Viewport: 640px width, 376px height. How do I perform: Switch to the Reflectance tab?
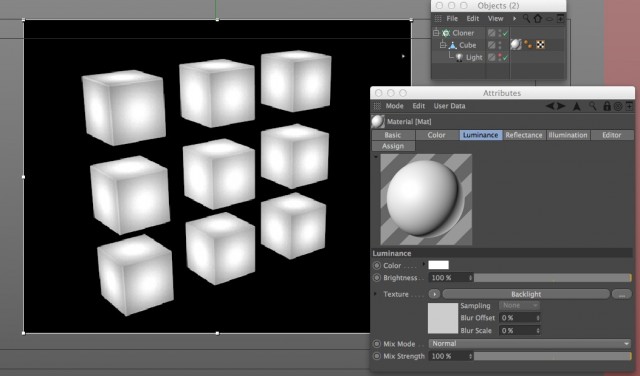(x=524, y=135)
